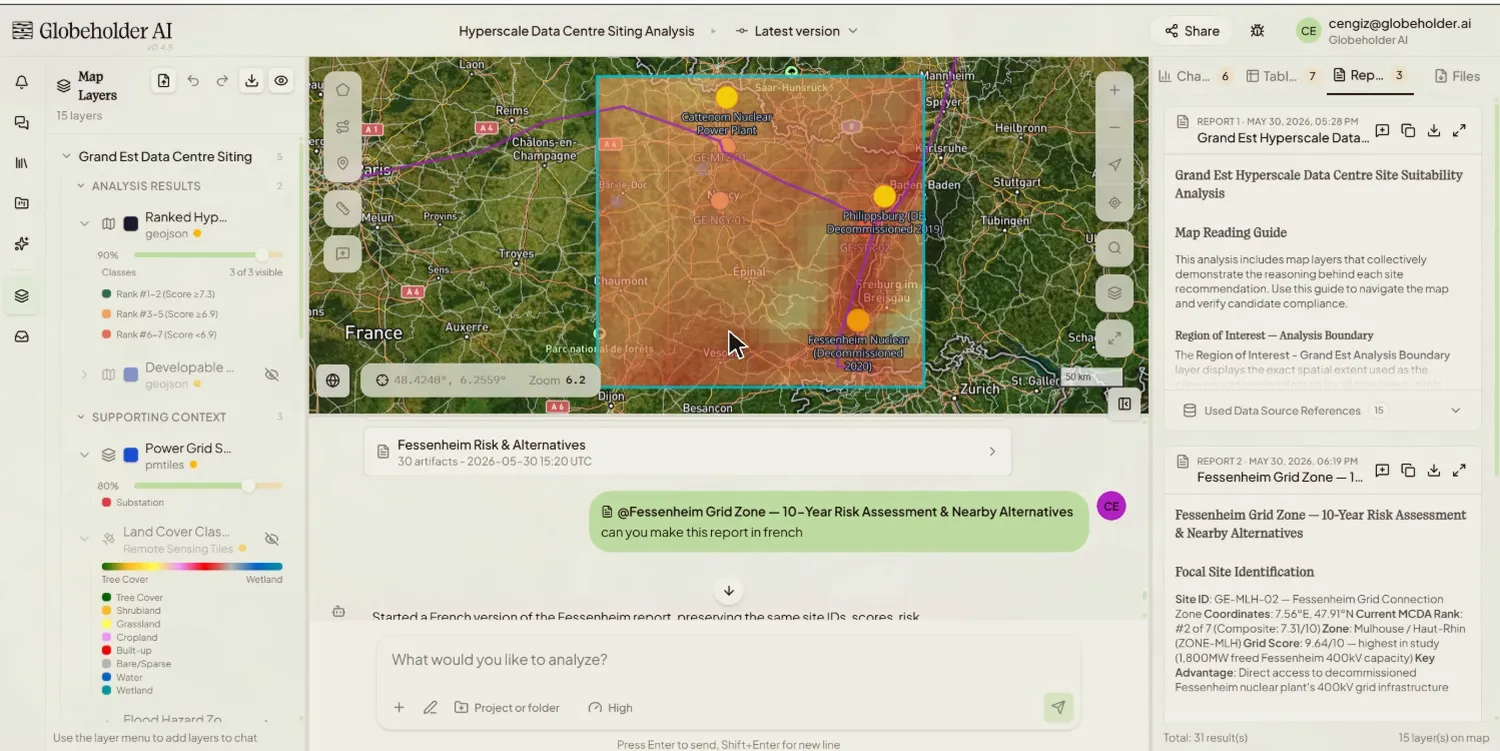
Task: Select the line route draw tool
Action: pyautogui.click(x=343, y=127)
